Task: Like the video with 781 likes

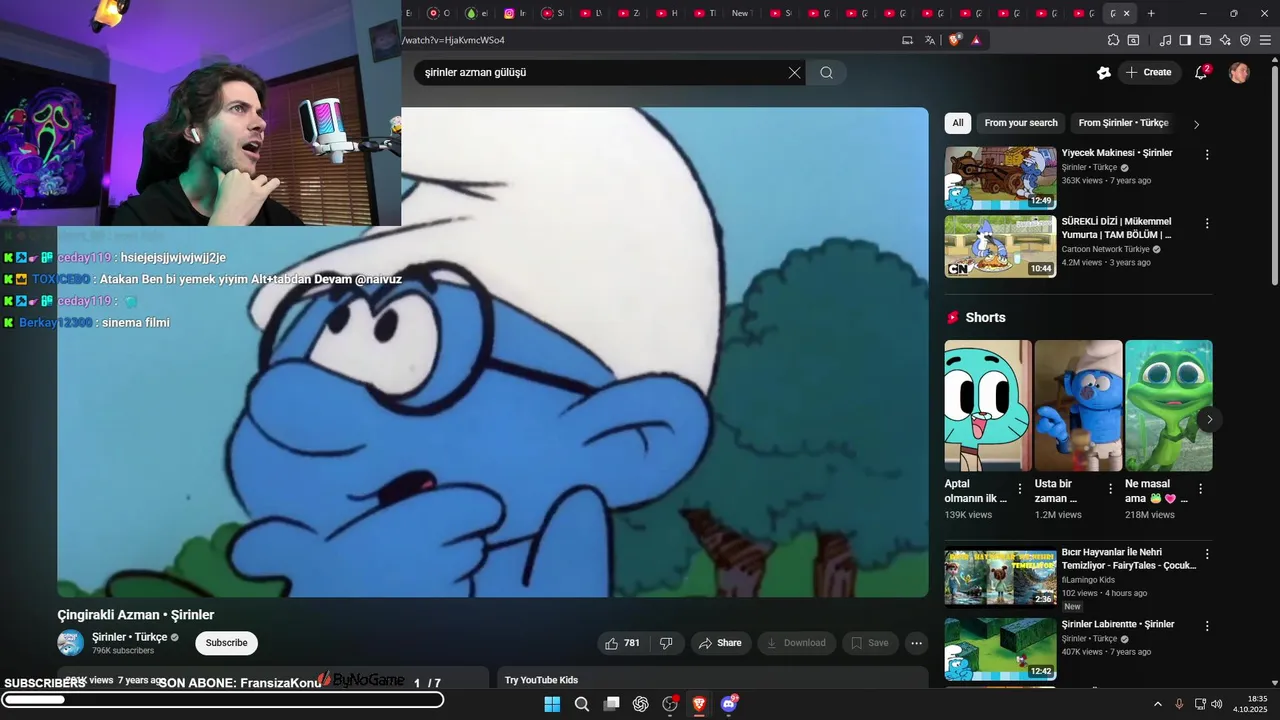Action: [623, 643]
